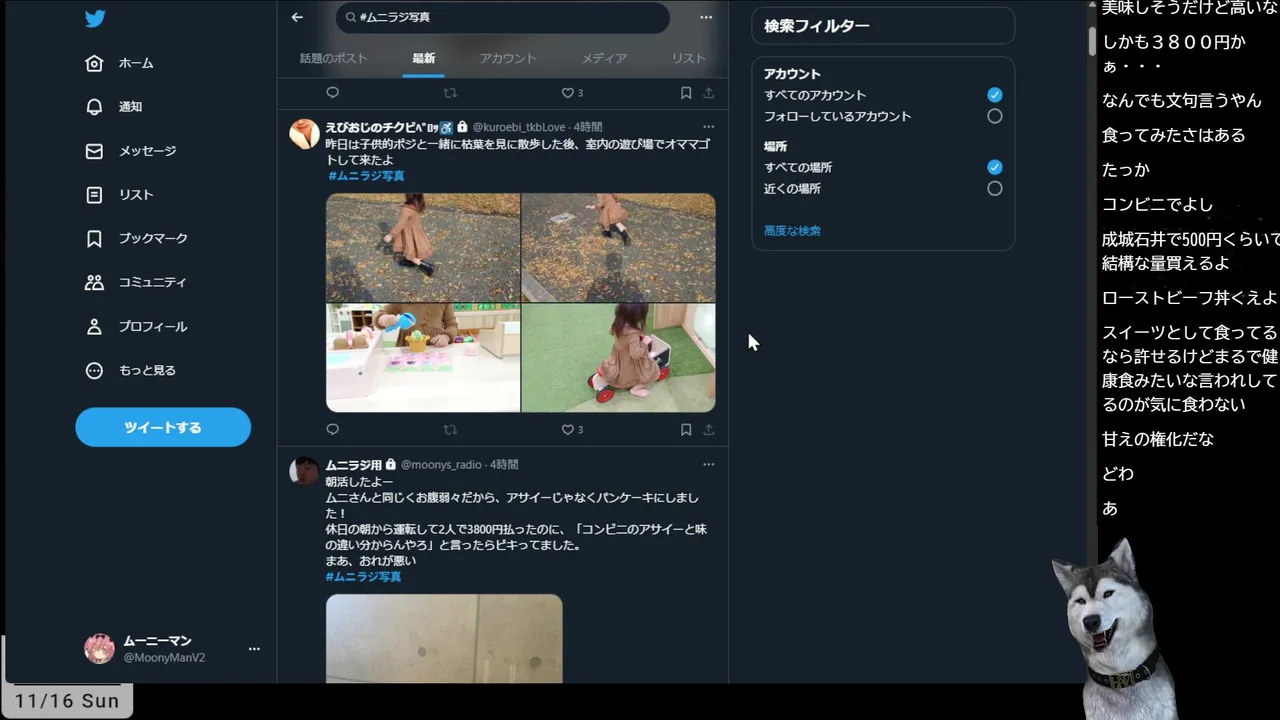The height and width of the screenshot is (720, 1280).
Task: Switch to the メディア tab
Action: point(604,58)
